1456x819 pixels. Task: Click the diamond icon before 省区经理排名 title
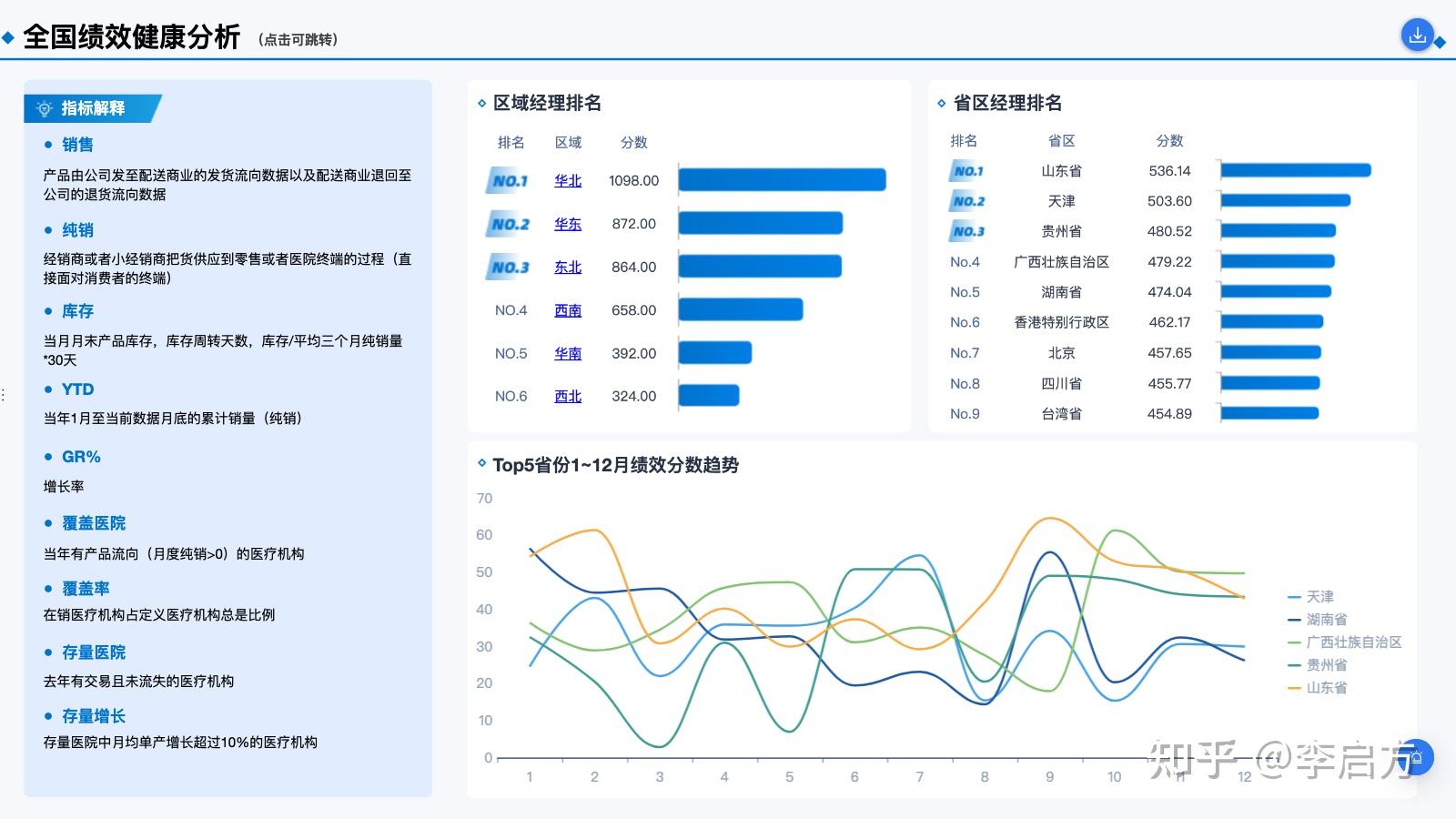[943, 104]
